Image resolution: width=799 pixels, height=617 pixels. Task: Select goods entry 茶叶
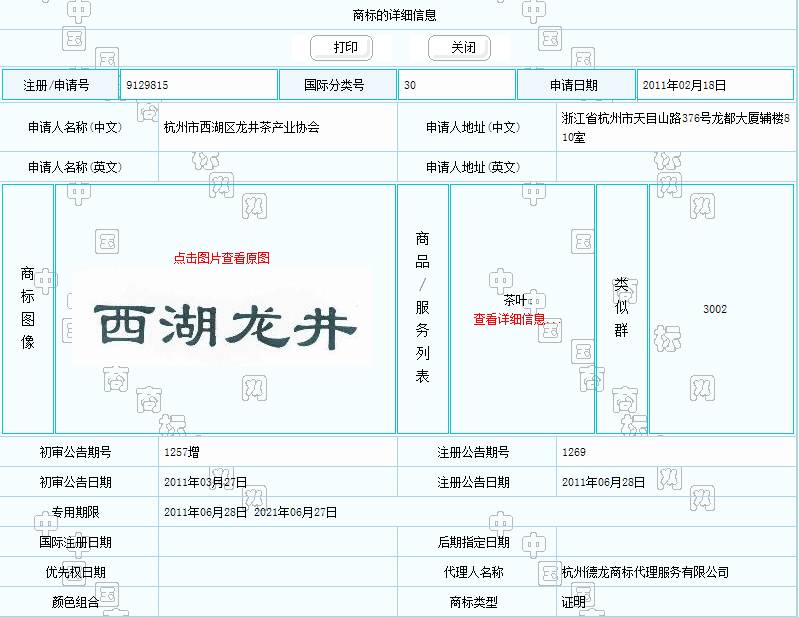click(x=515, y=300)
